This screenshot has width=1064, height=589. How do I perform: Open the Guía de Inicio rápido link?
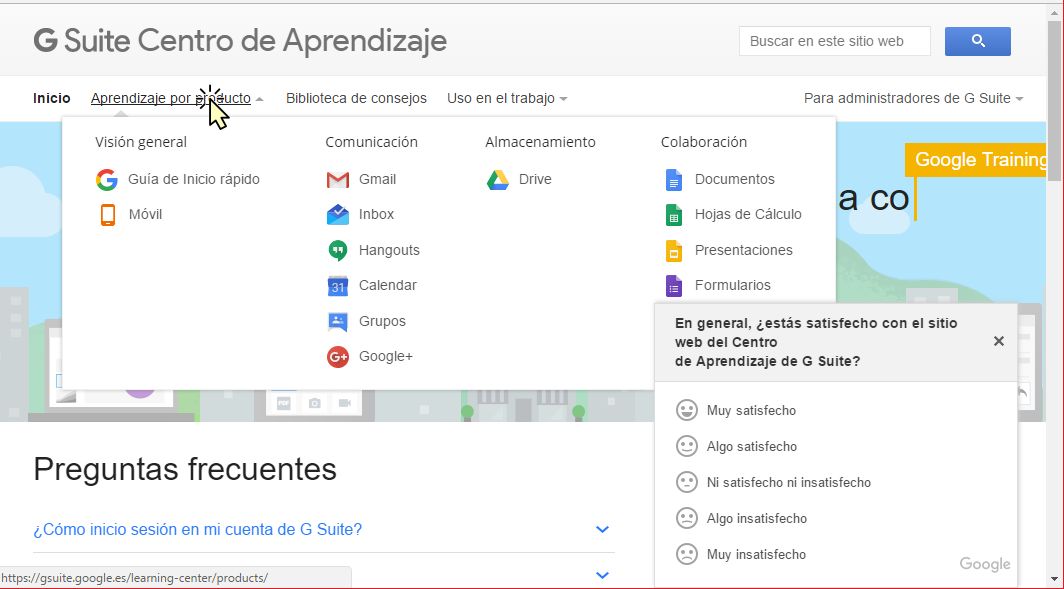click(x=194, y=179)
